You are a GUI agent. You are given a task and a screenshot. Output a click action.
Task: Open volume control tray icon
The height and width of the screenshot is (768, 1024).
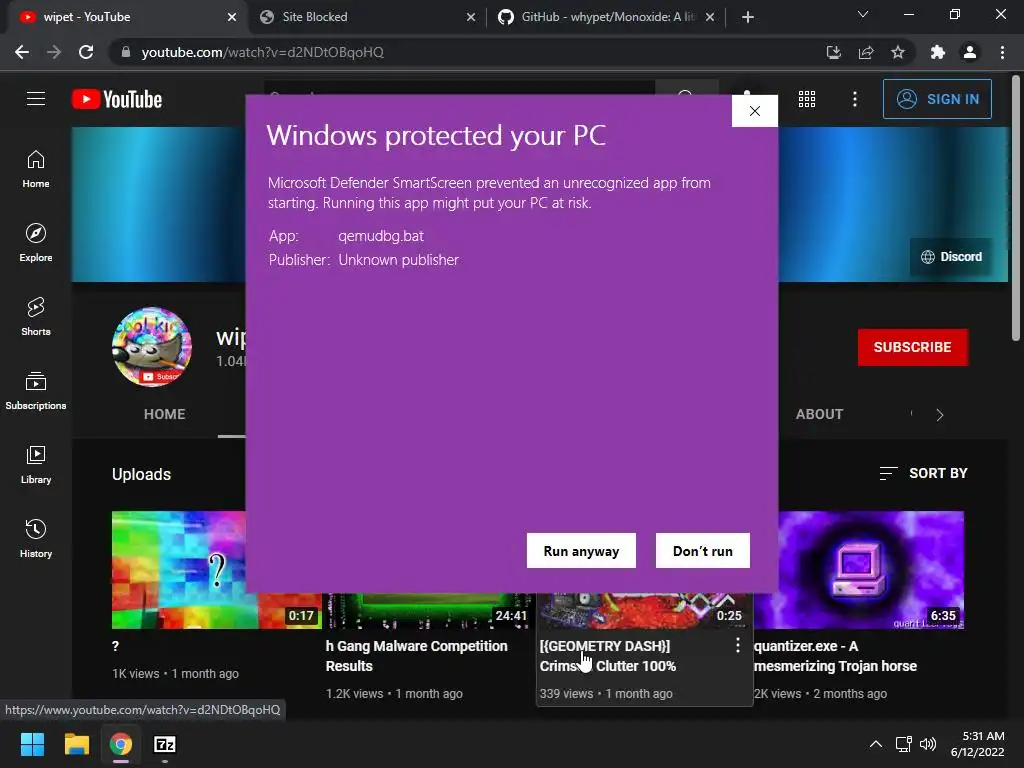[927, 744]
